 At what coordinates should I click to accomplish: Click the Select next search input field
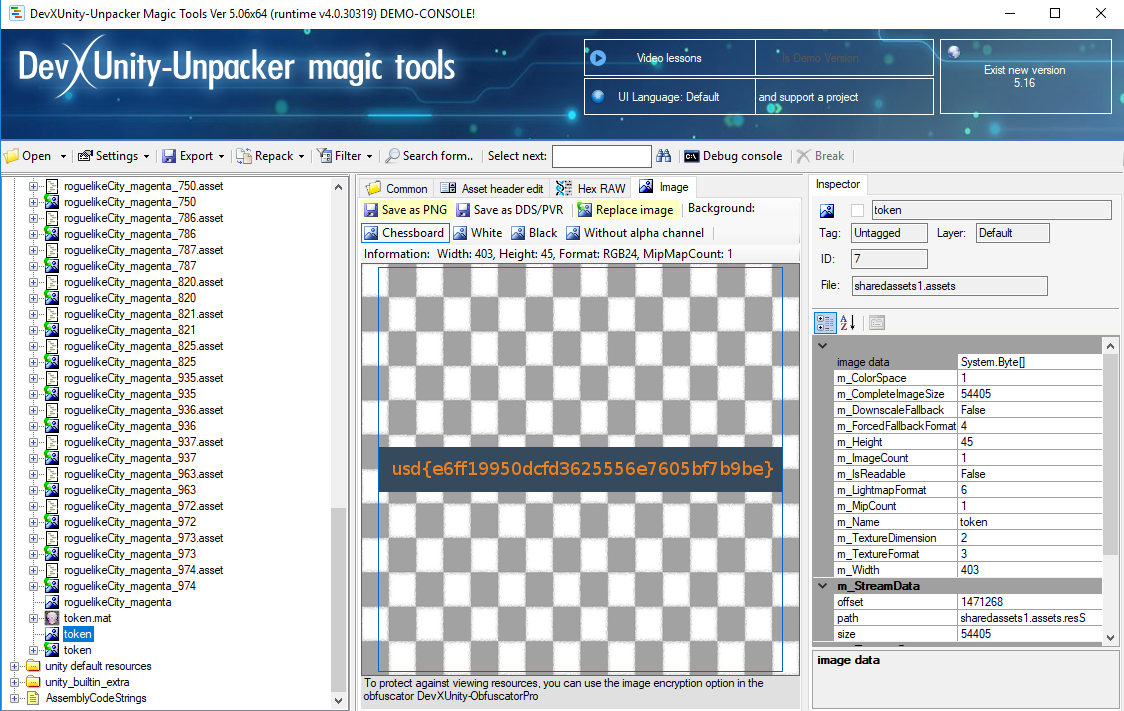click(x=601, y=156)
